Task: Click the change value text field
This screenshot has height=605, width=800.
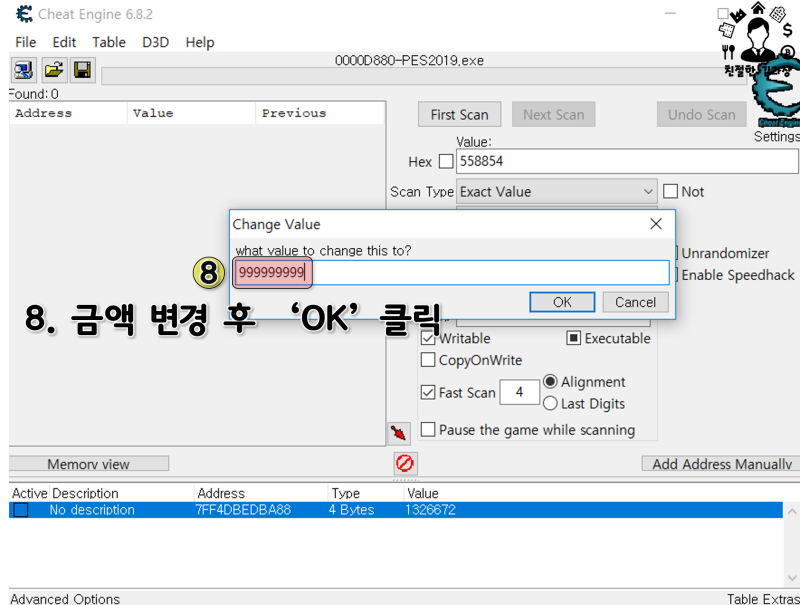Action: 451,272
